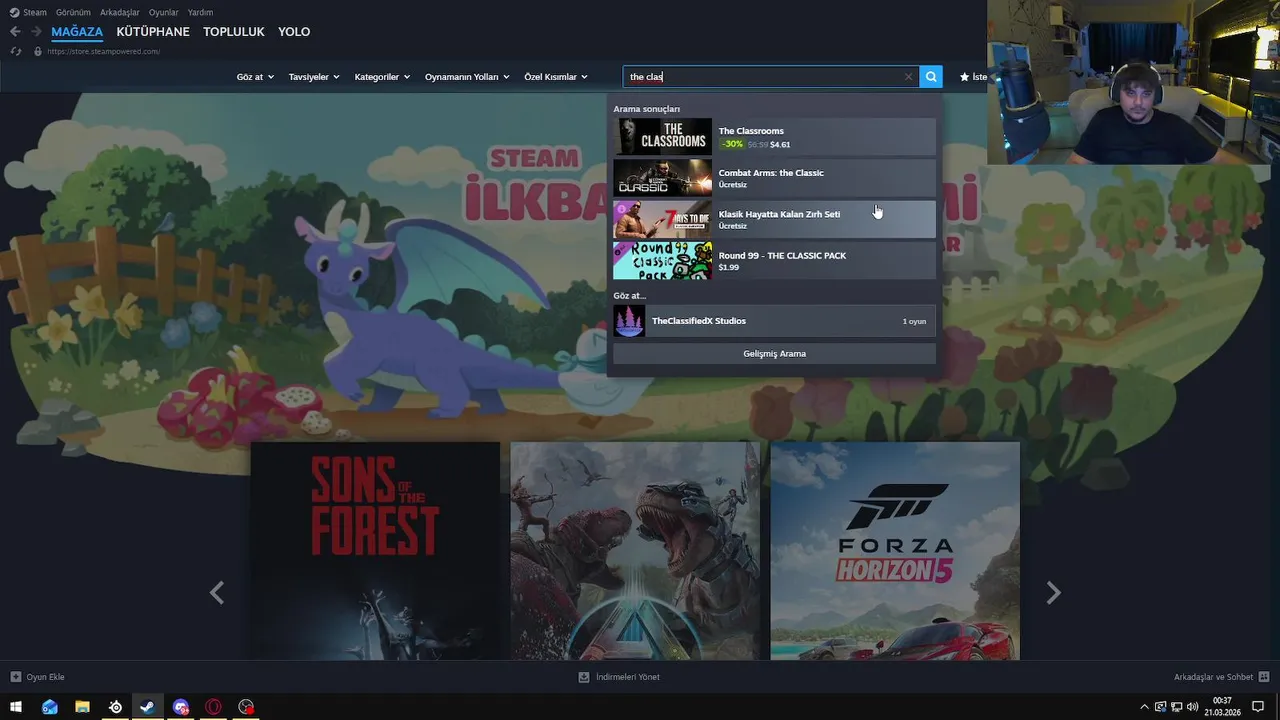Open the Outlook taskbar icon

49,707
